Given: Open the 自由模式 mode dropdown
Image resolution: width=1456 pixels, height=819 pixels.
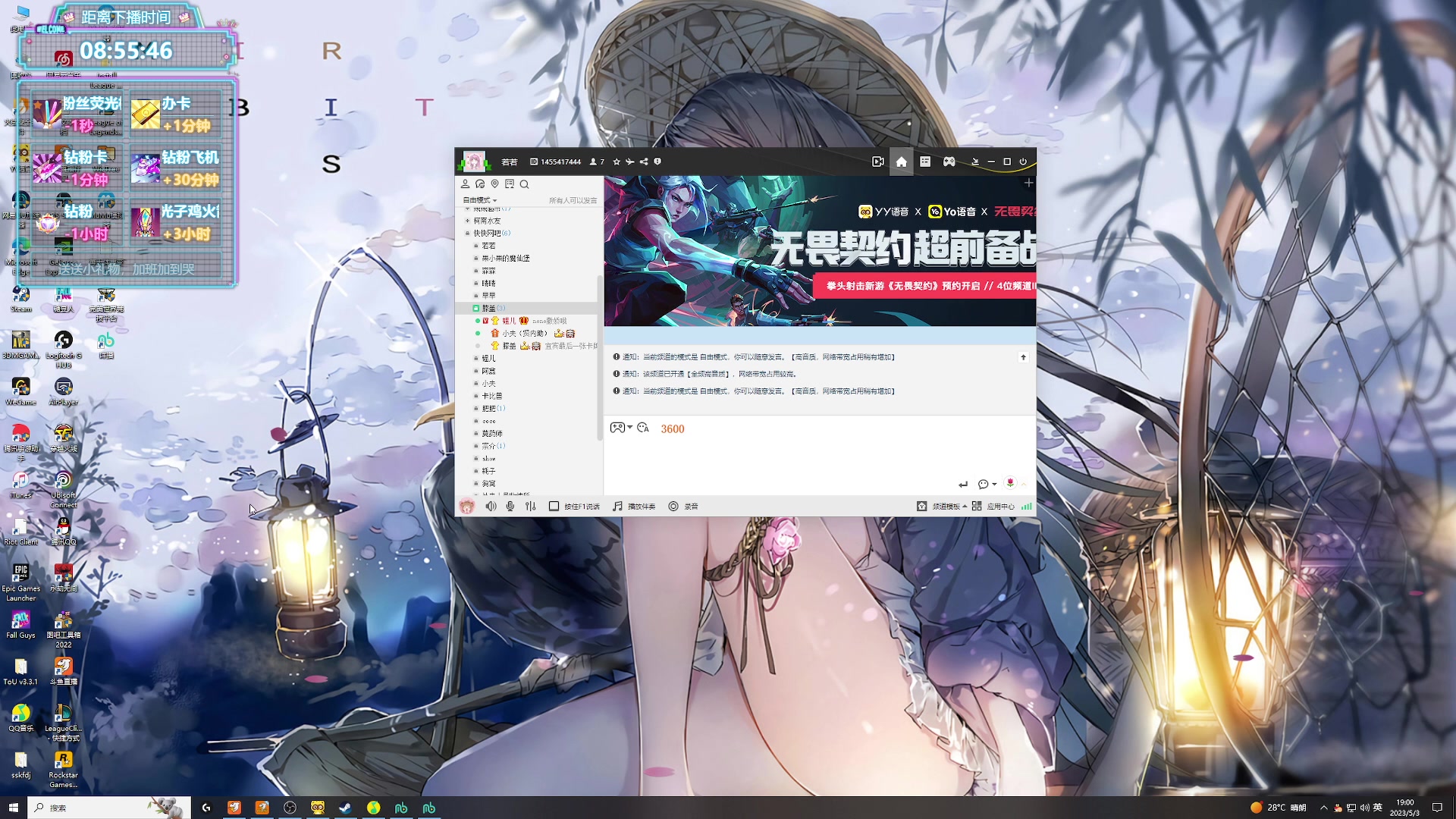Looking at the screenshot, I should 478,199.
